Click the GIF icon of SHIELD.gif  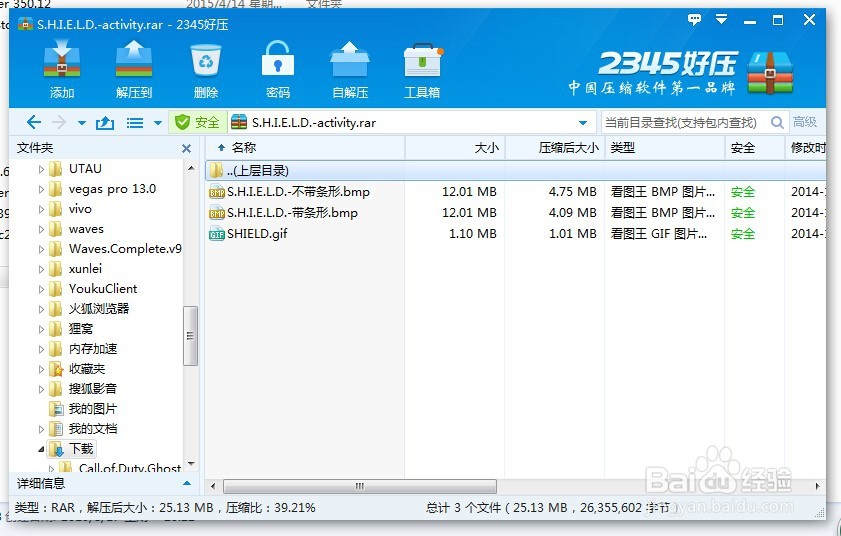pos(217,234)
